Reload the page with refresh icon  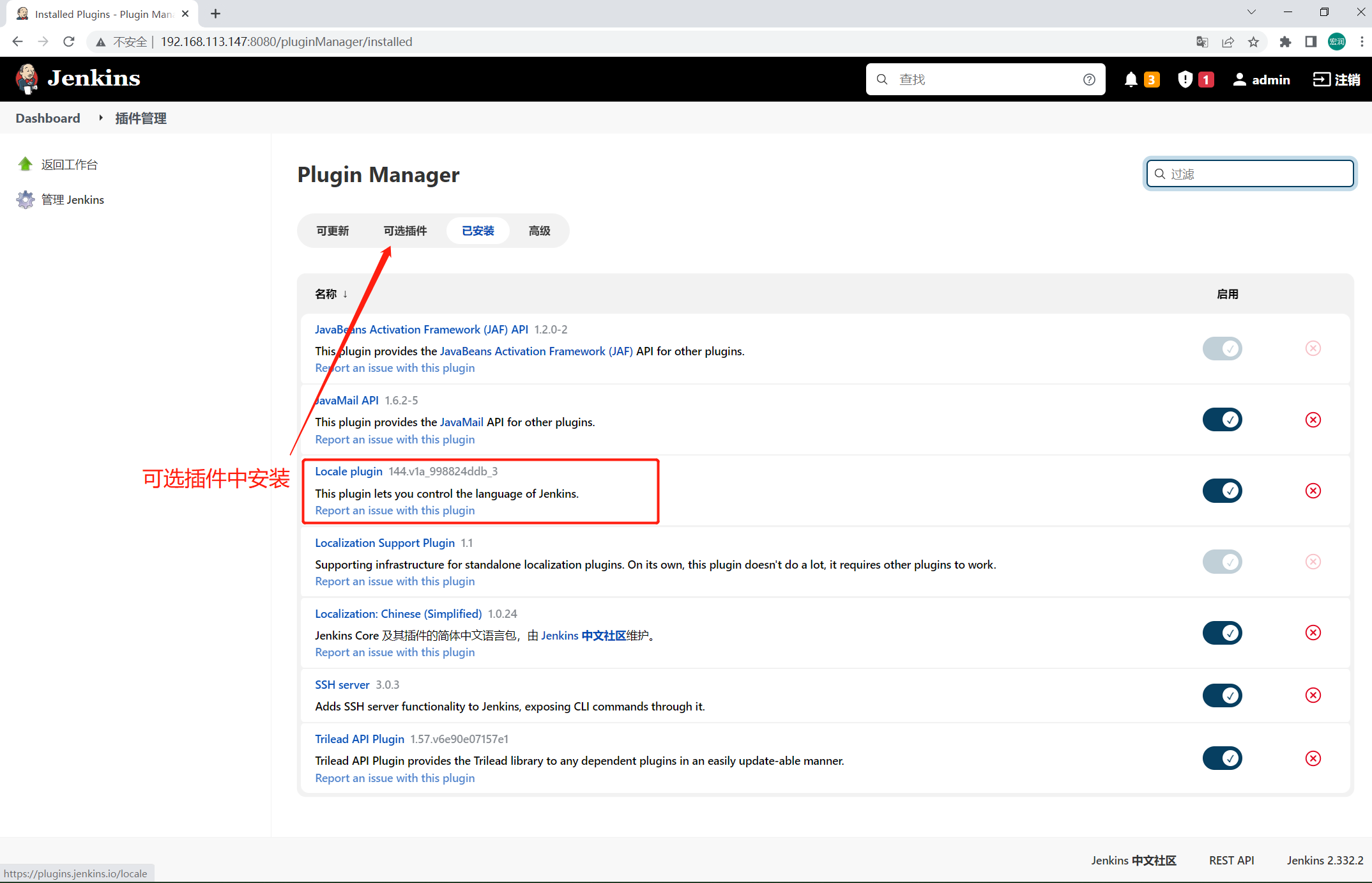coord(69,42)
